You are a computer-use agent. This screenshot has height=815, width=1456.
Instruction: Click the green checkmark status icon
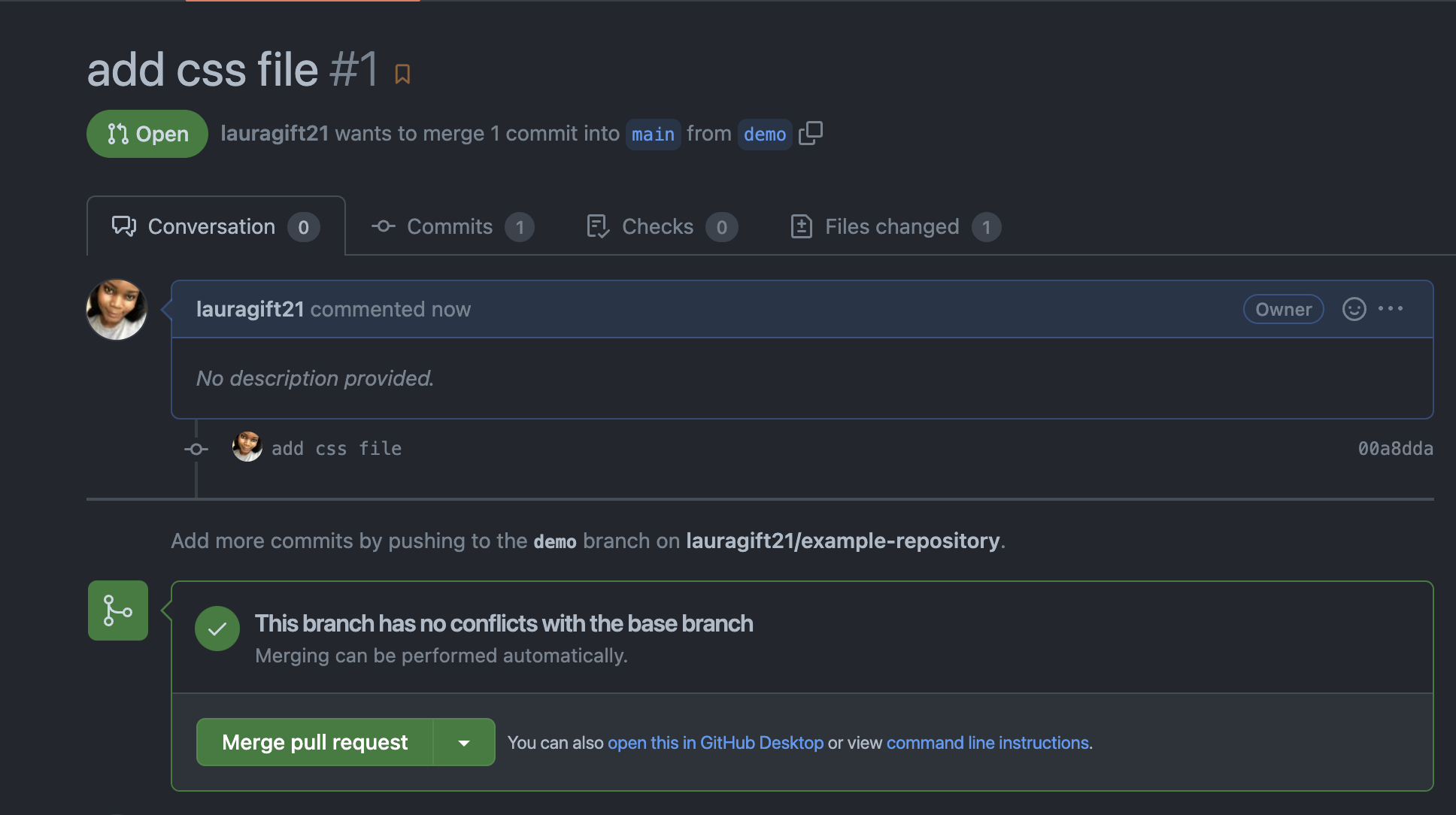coord(217,629)
